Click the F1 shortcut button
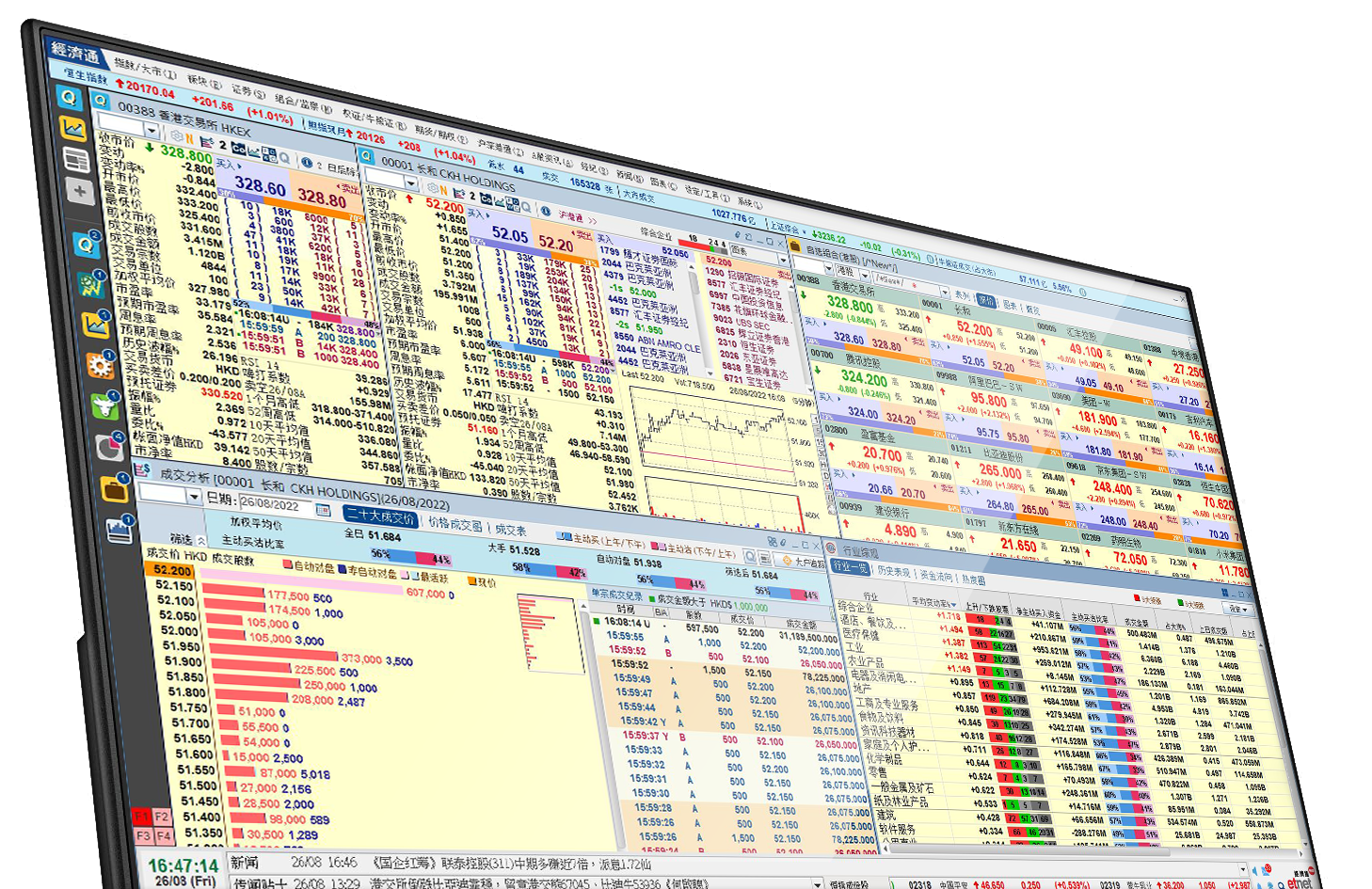The width and height of the screenshot is (1372, 889). (142, 815)
